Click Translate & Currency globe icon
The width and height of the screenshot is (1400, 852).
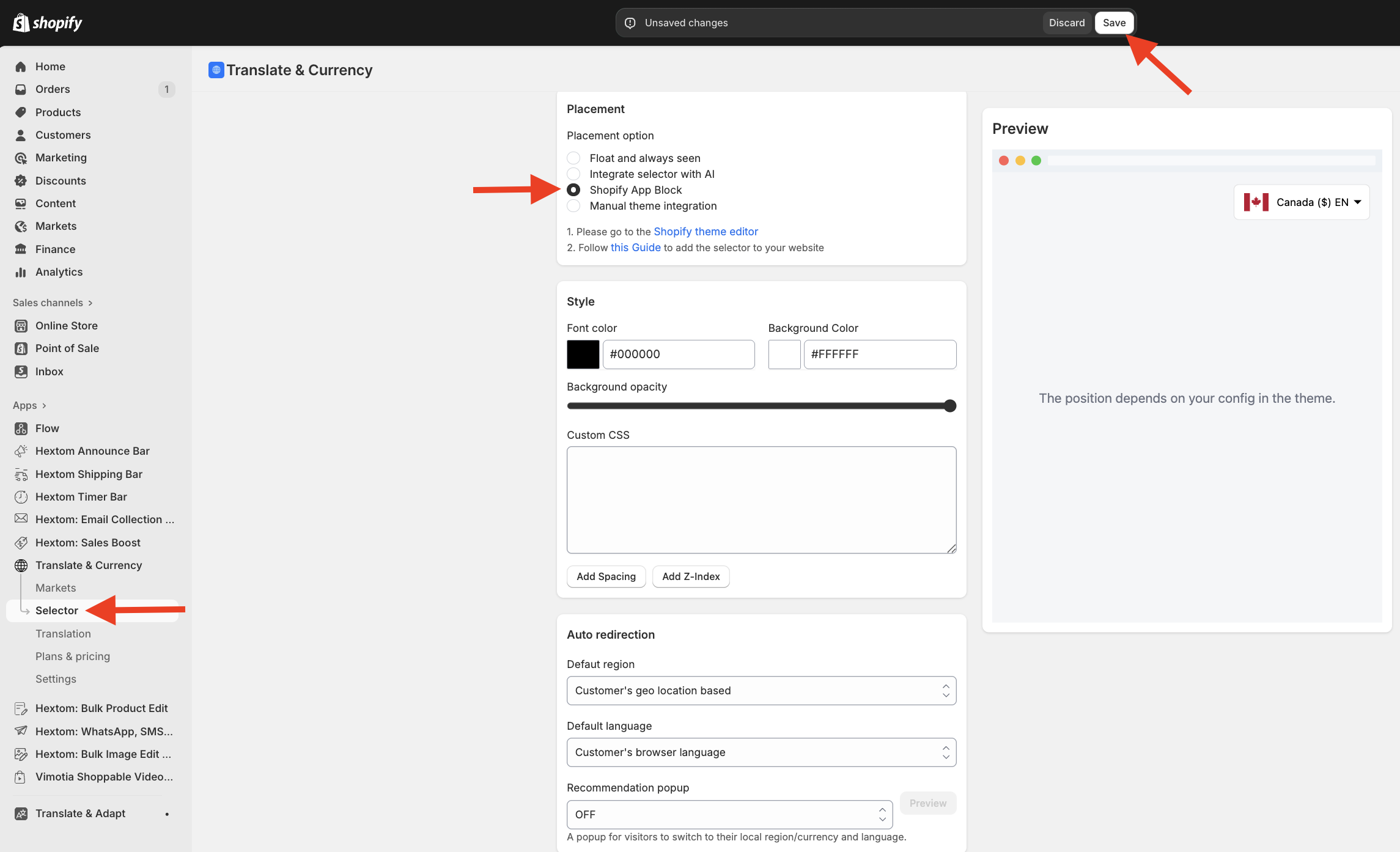[x=21, y=565]
